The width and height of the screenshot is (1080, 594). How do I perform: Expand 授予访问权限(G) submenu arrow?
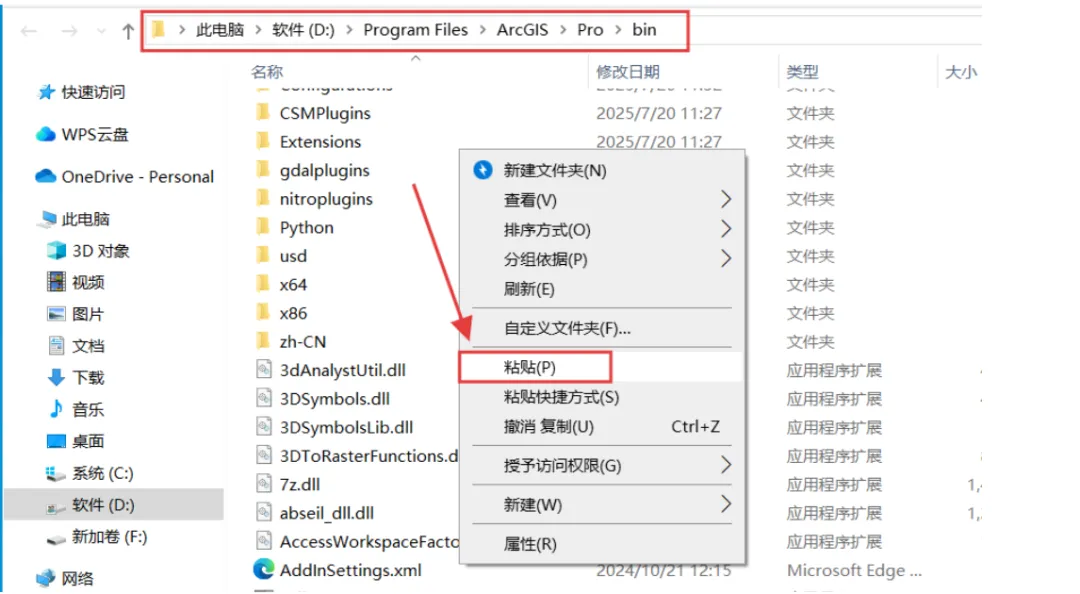point(725,465)
